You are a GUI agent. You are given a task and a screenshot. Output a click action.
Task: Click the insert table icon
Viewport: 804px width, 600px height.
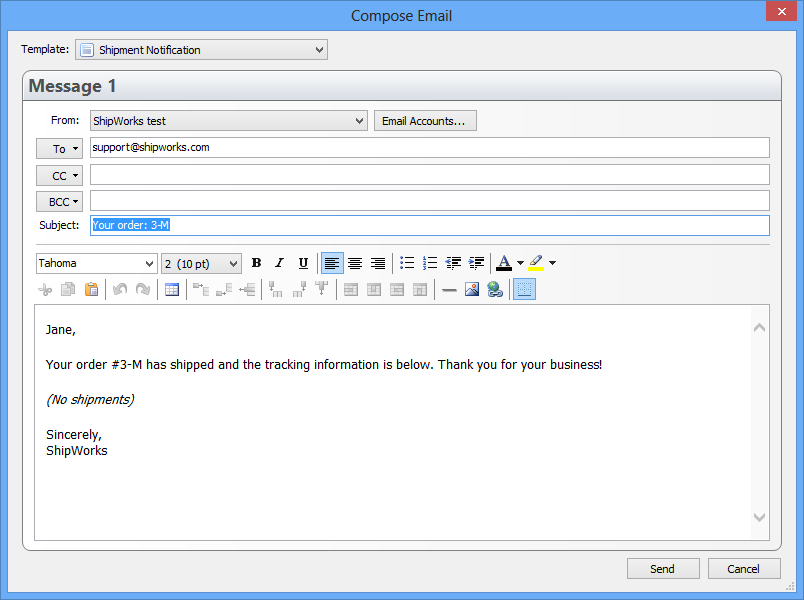point(172,290)
